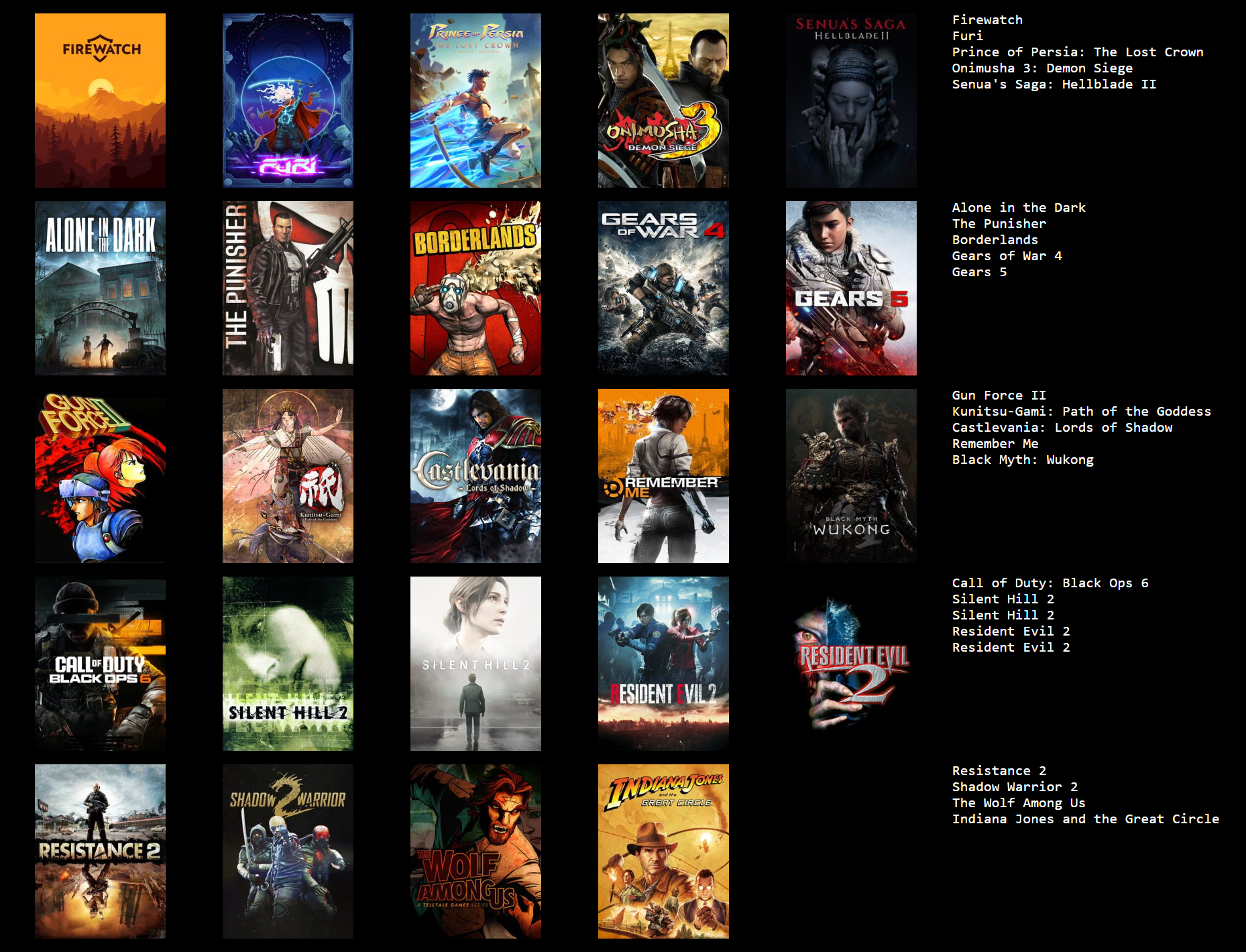Viewport: 1246px width, 952px height.
Task: Click Indiana Jones and the Great Circle cover
Action: (x=663, y=851)
